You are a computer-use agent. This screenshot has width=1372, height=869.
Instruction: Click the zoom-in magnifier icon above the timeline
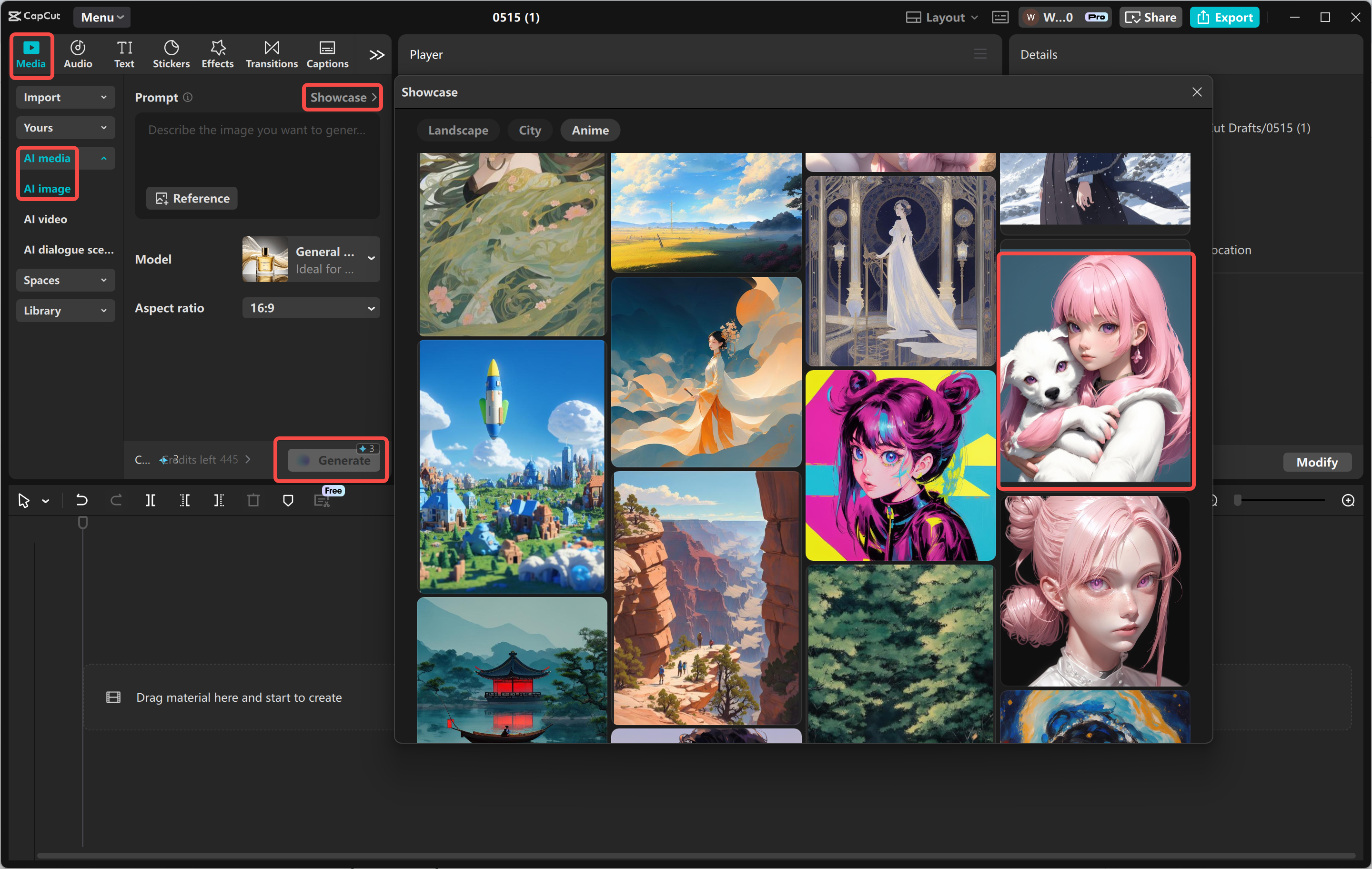(1348, 500)
